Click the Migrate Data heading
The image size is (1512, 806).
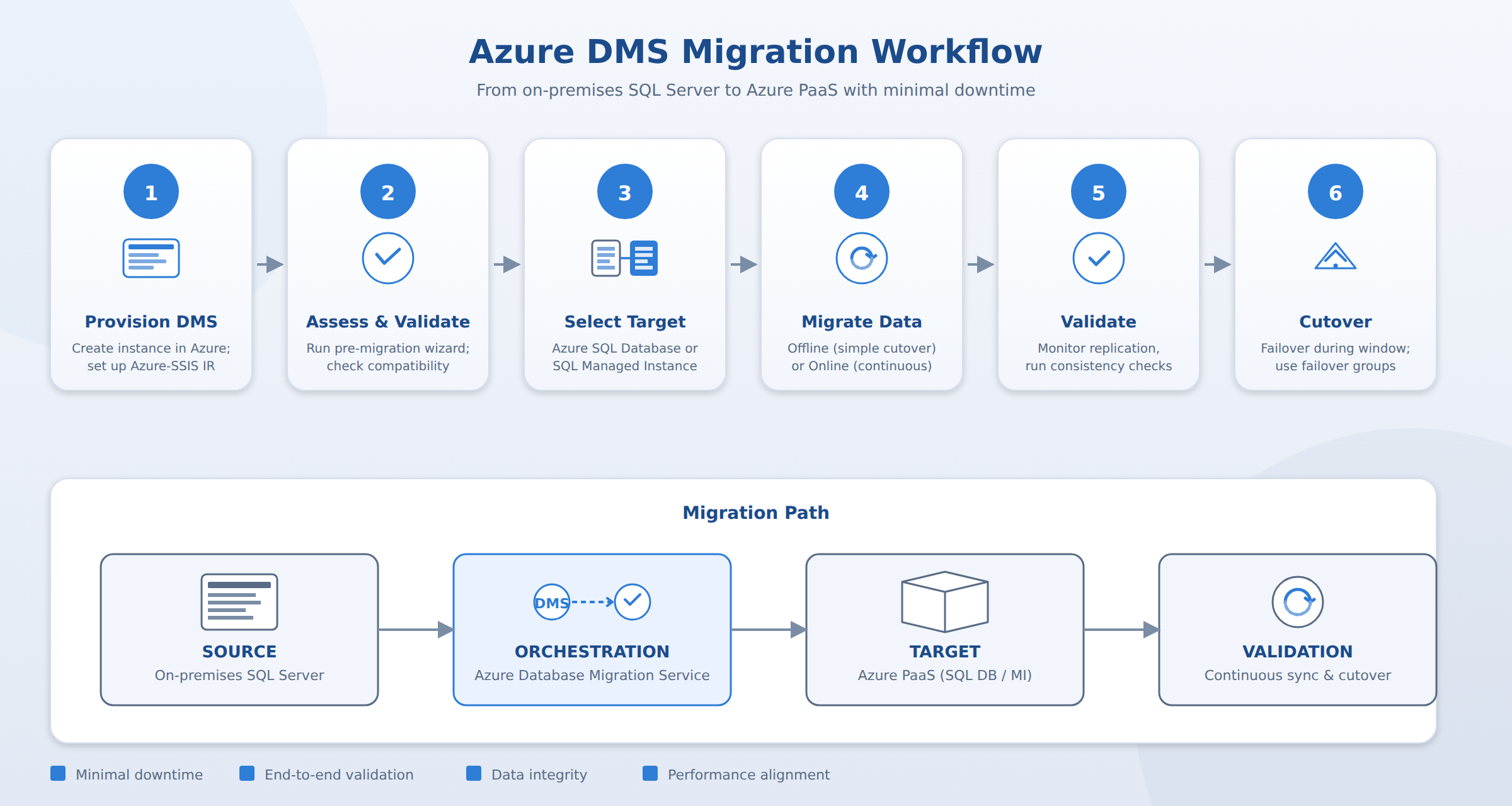tap(862, 322)
